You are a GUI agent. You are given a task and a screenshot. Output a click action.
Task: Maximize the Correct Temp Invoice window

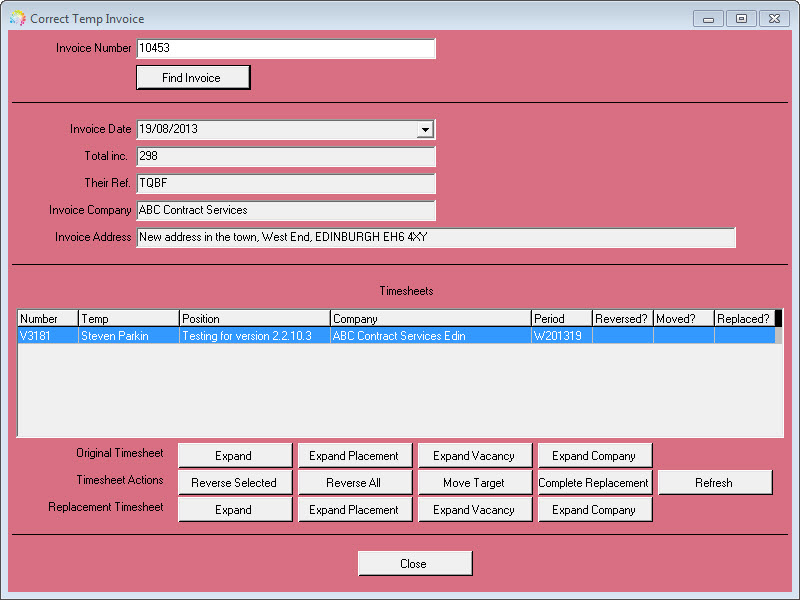click(x=741, y=19)
